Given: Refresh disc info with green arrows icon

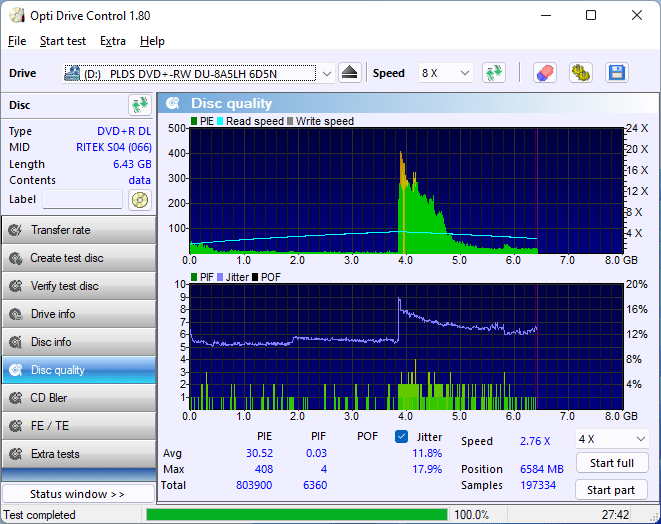Looking at the screenshot, I should [139, 105].
